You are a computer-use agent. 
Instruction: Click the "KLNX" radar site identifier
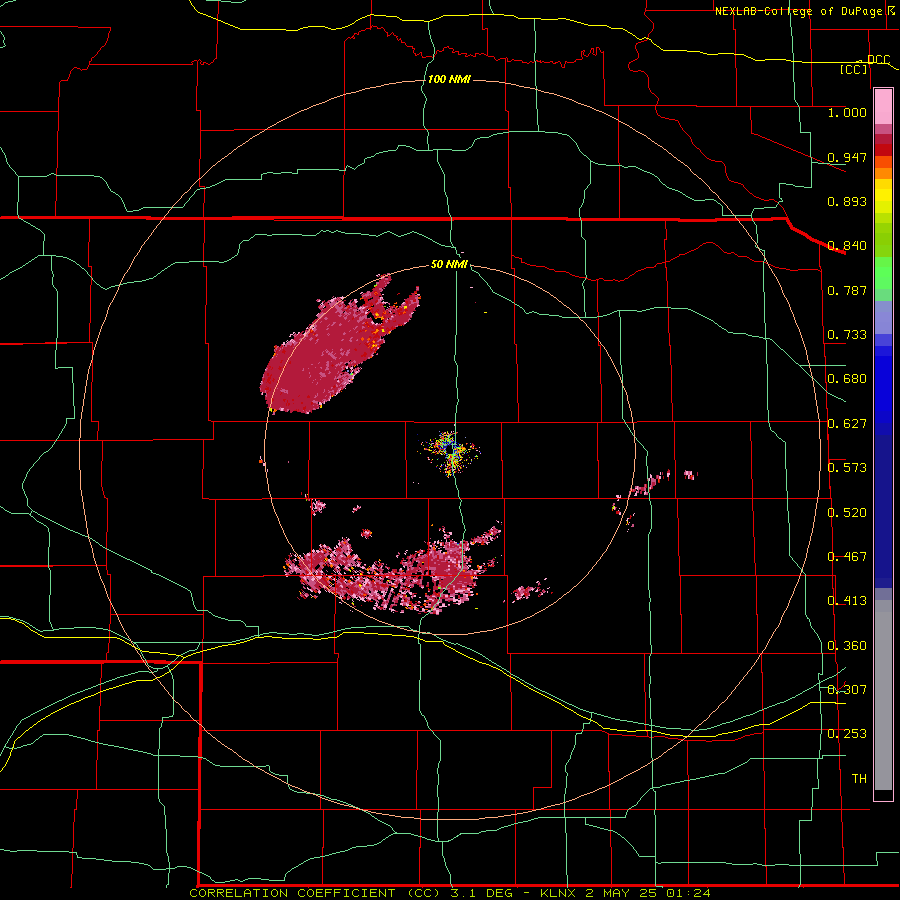point(560,893)
